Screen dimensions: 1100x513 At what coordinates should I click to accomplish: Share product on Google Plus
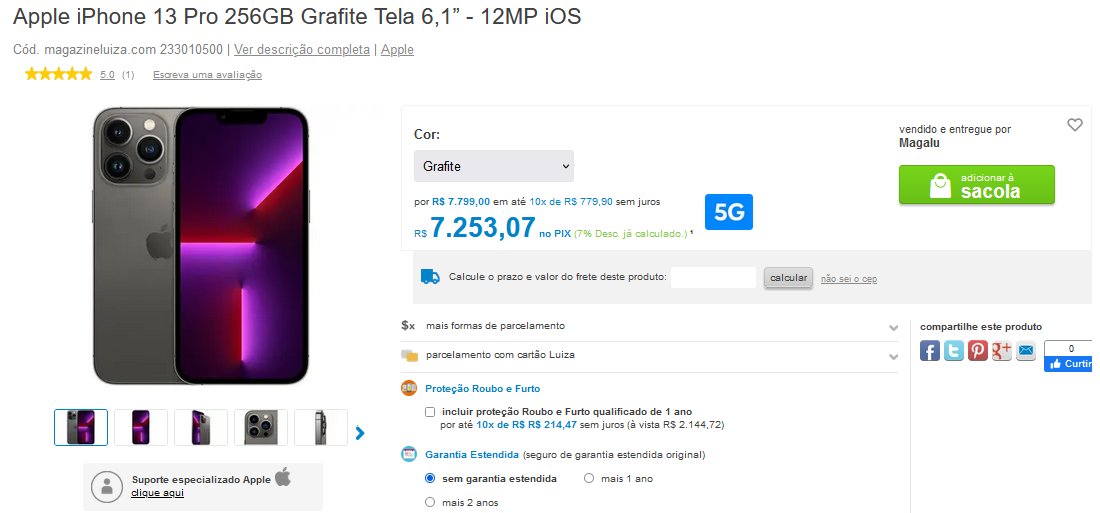(x=1002, y=350)
